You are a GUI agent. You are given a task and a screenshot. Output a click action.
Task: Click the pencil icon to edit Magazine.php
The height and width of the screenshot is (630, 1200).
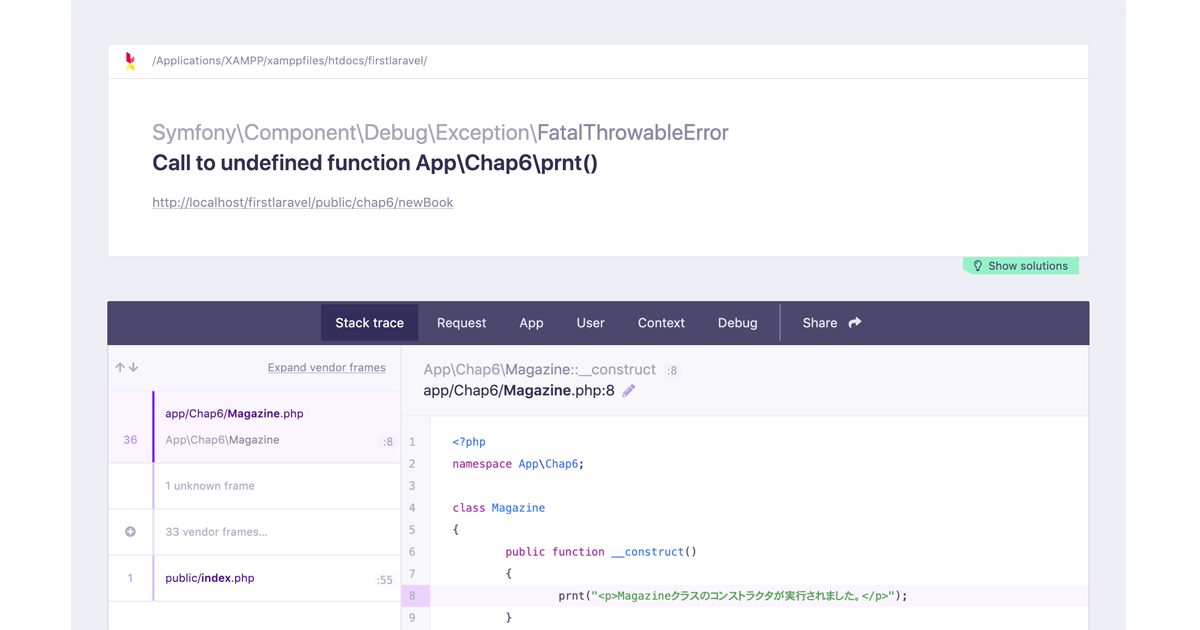click(629, 391)
